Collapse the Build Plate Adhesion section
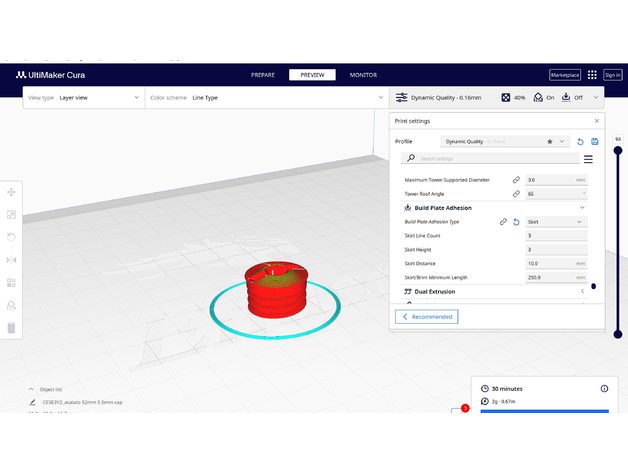Viewport: 628px width, 472px height. click(582, 208)
